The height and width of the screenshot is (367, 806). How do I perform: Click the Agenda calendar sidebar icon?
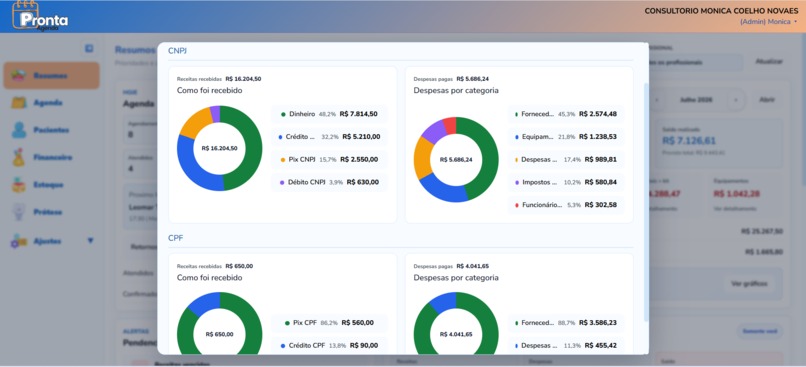19,103
